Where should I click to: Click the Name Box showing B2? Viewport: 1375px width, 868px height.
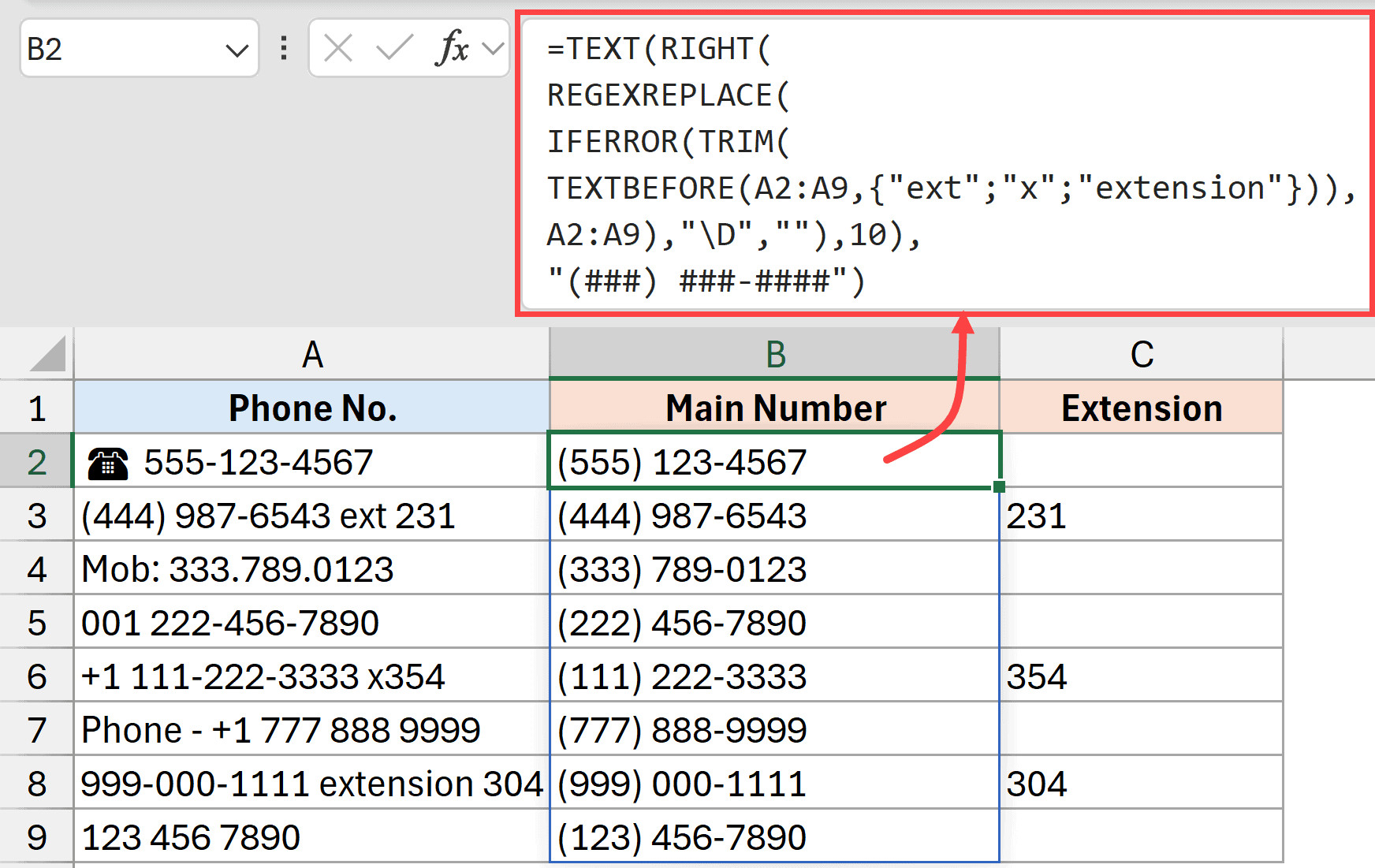pos(118,49)
